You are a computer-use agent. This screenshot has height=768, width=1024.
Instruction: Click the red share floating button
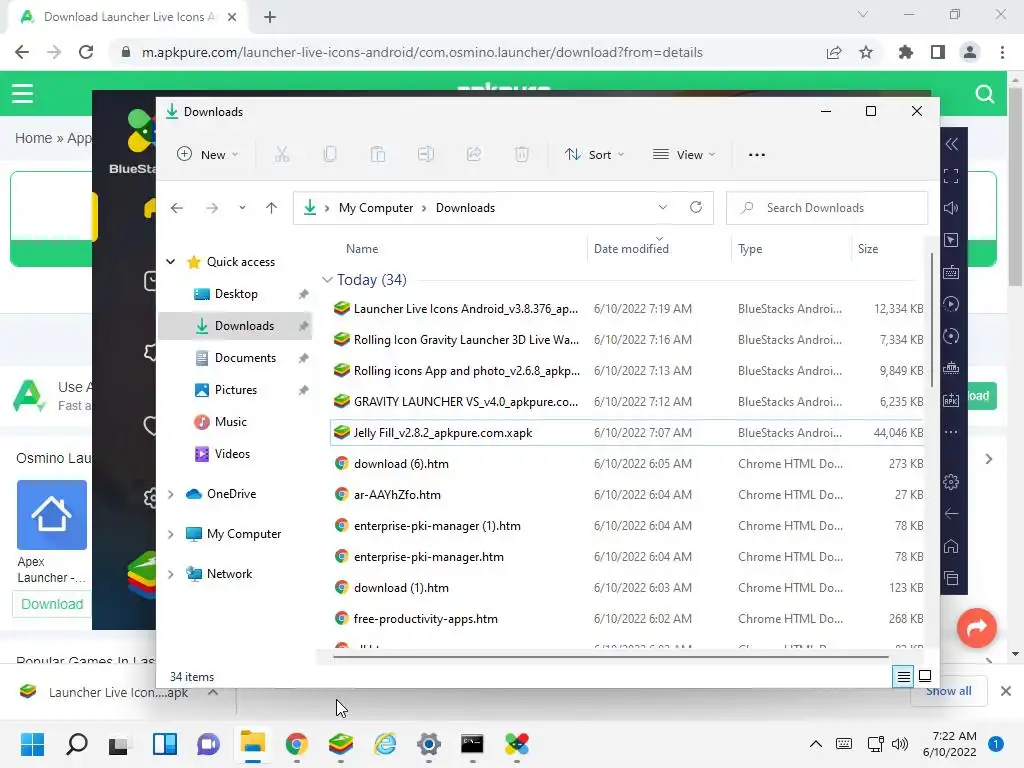pyautogui.click(x=976, y=628)
